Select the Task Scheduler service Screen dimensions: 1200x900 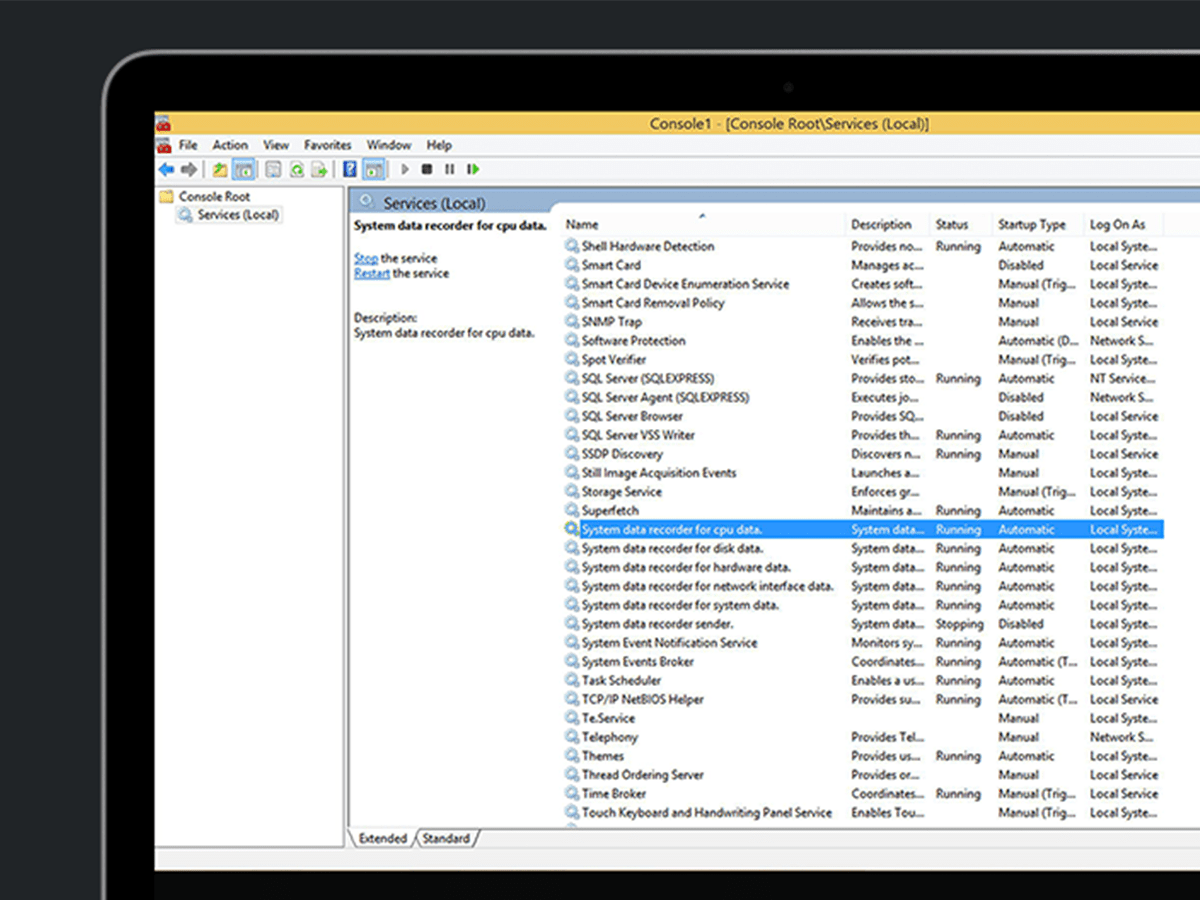(x=621, y=680)
